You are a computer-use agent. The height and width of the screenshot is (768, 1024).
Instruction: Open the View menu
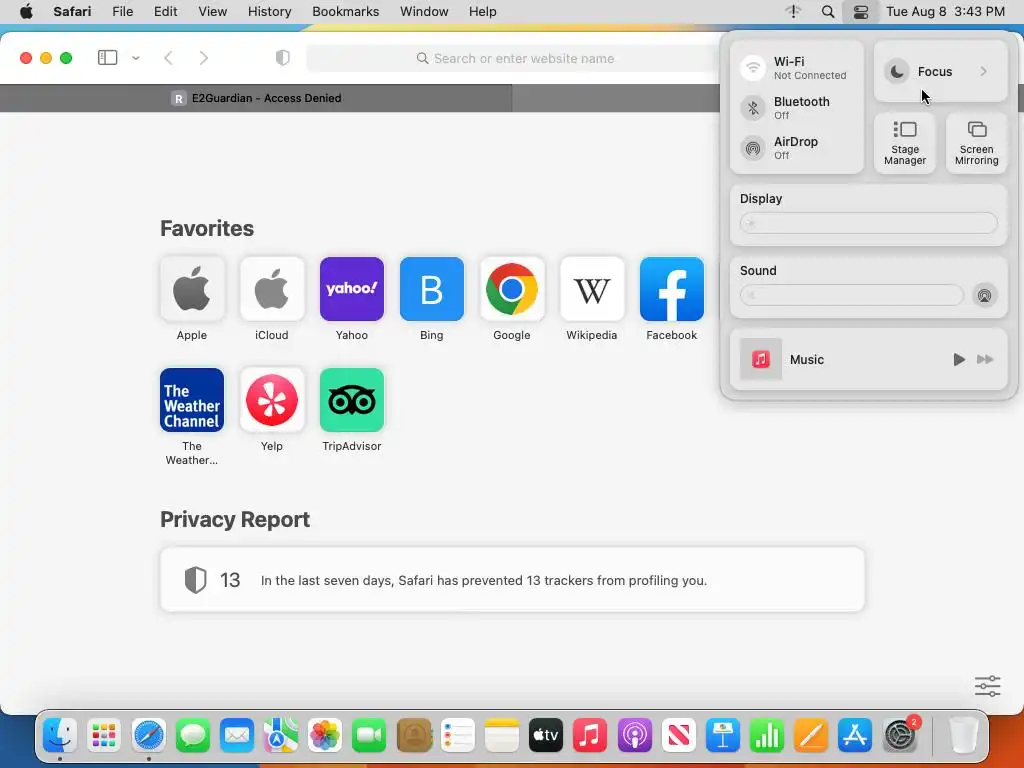coord(212,12)
